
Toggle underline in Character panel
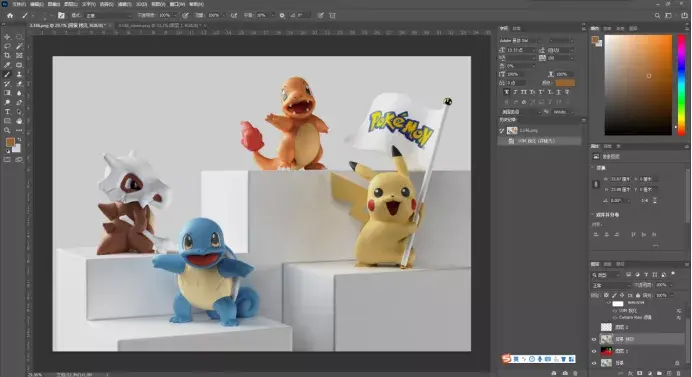coord(558,92)
